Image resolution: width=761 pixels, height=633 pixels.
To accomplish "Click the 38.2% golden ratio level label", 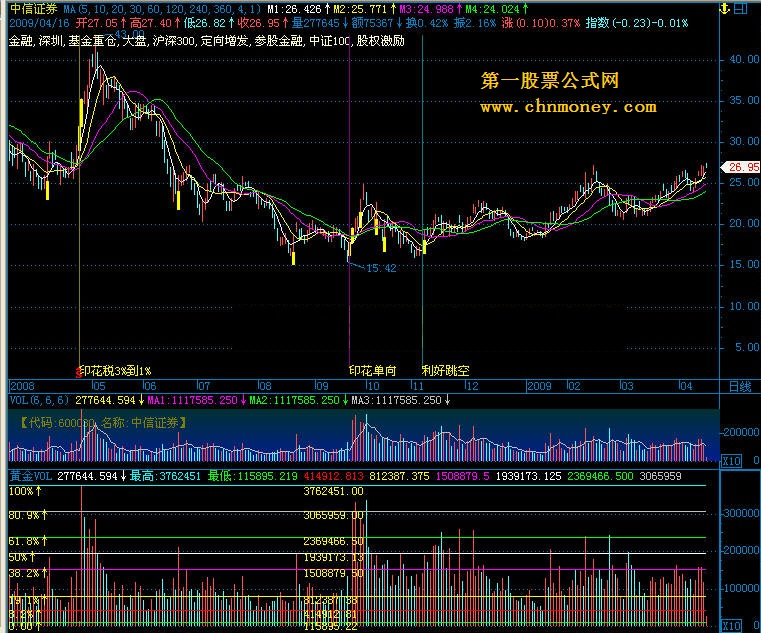I will click(28, 573).
